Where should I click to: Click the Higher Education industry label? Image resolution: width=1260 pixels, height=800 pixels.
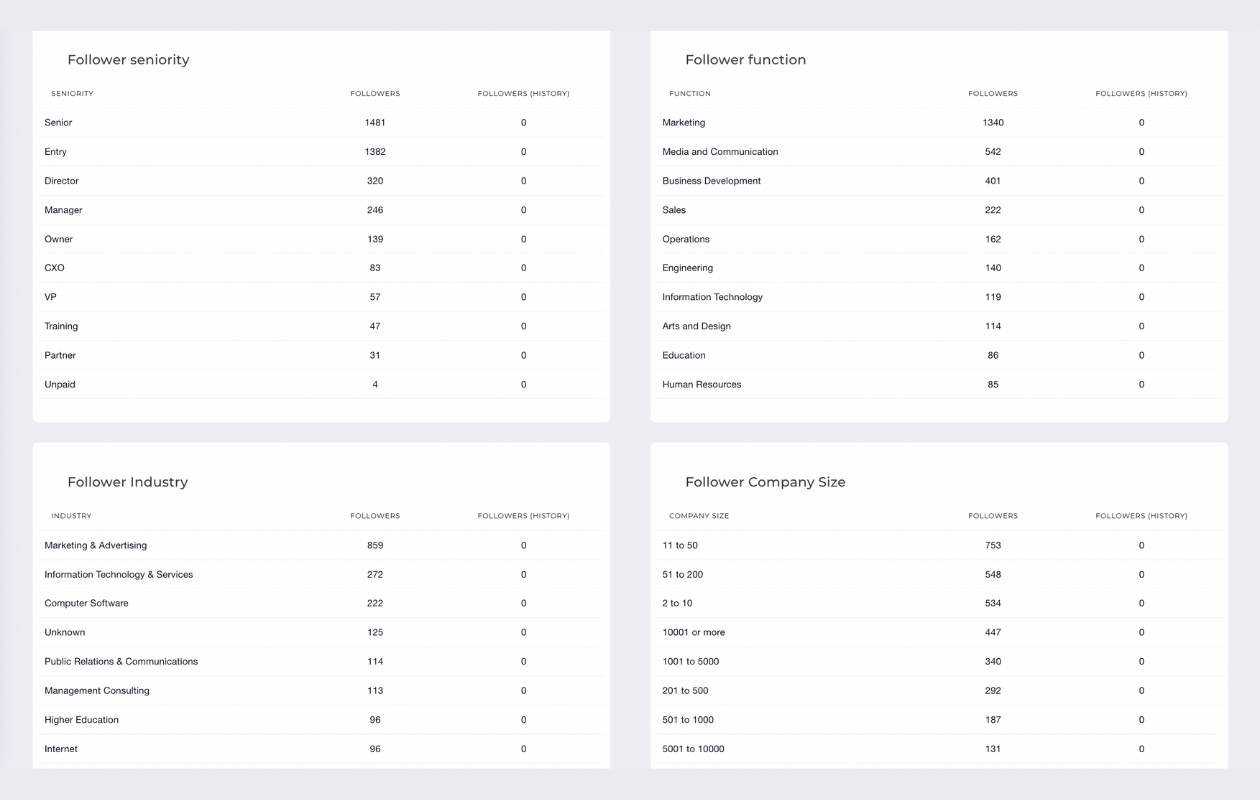pyautogui.click(x=81, y=720)
